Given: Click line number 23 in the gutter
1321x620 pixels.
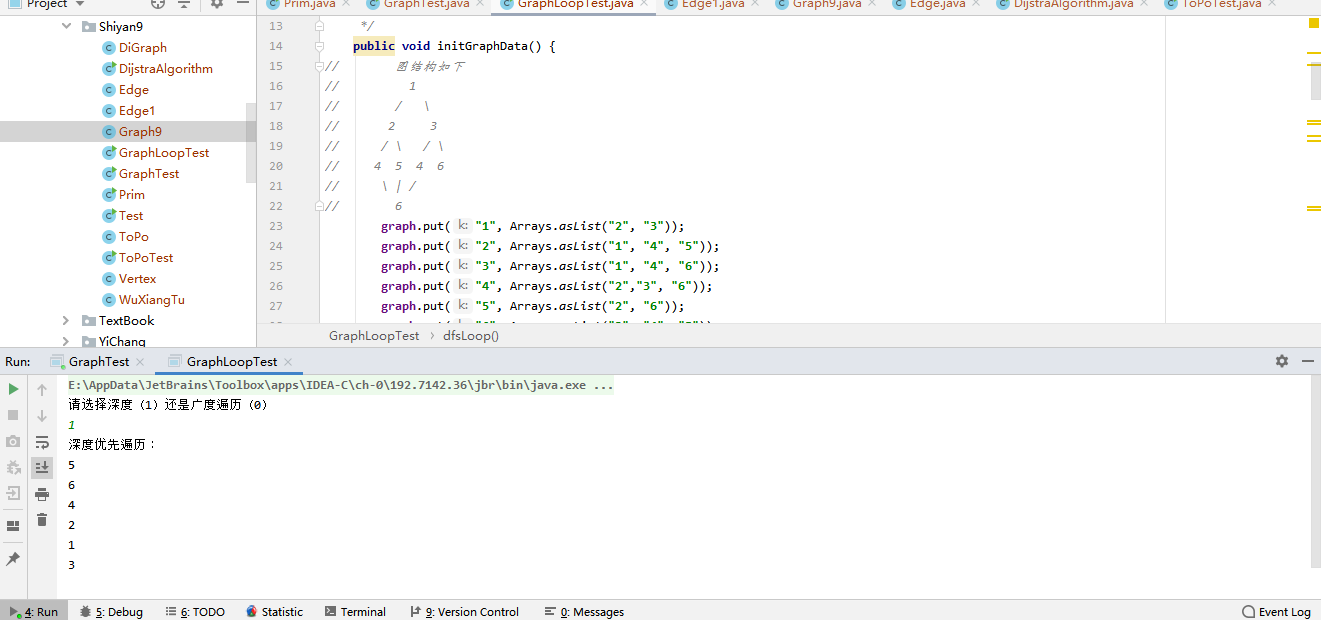Looking at the screenshot, I should point(276,226).
